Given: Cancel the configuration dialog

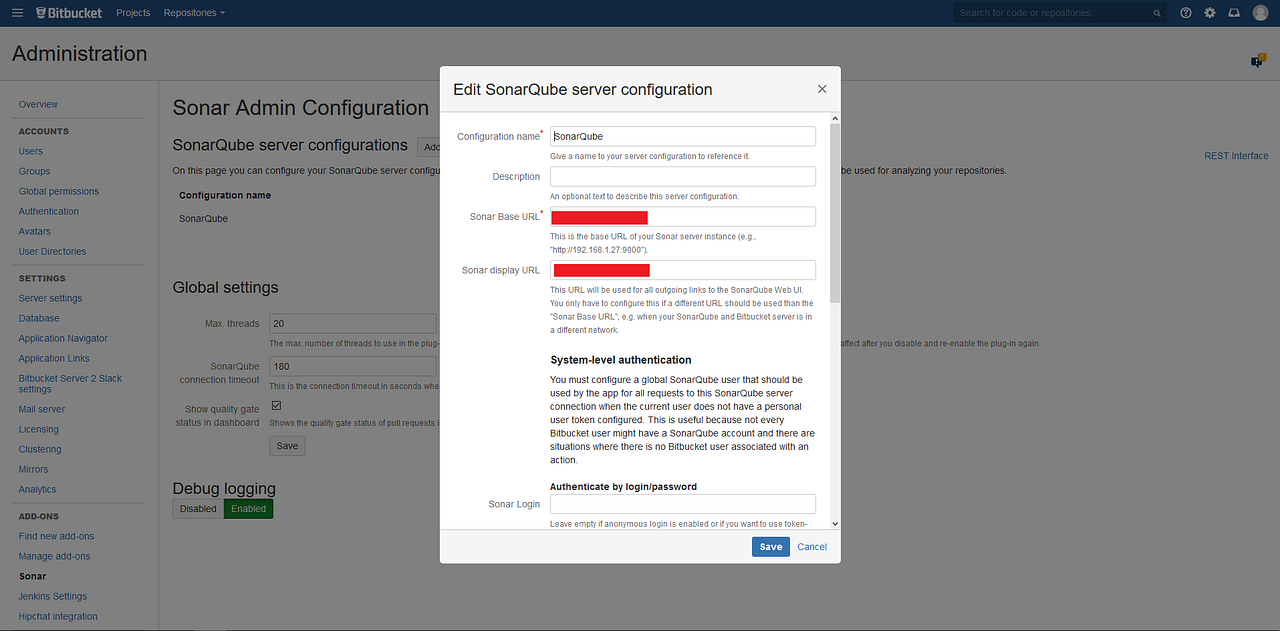Looking at the screenshot, I should coord(812,547).
